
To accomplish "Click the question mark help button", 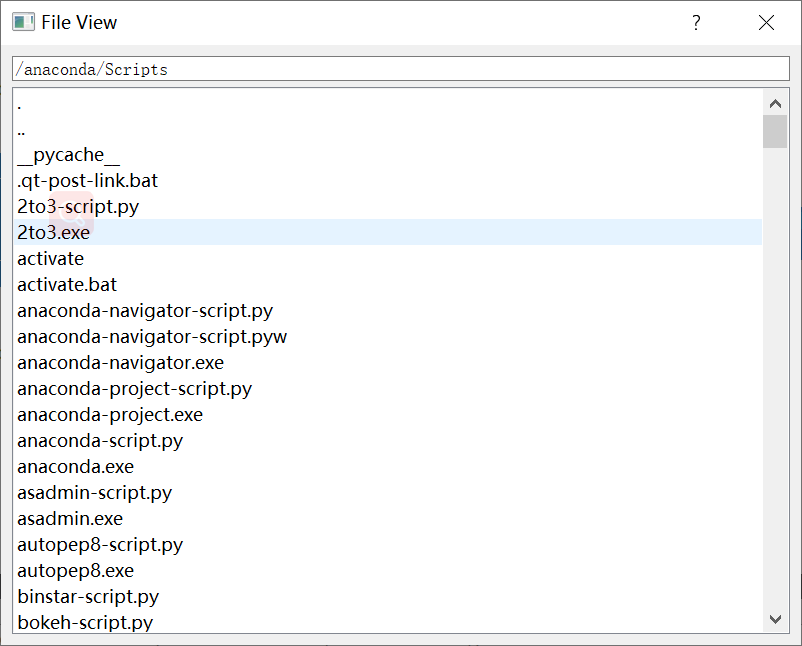I will [x=696, y=23].
